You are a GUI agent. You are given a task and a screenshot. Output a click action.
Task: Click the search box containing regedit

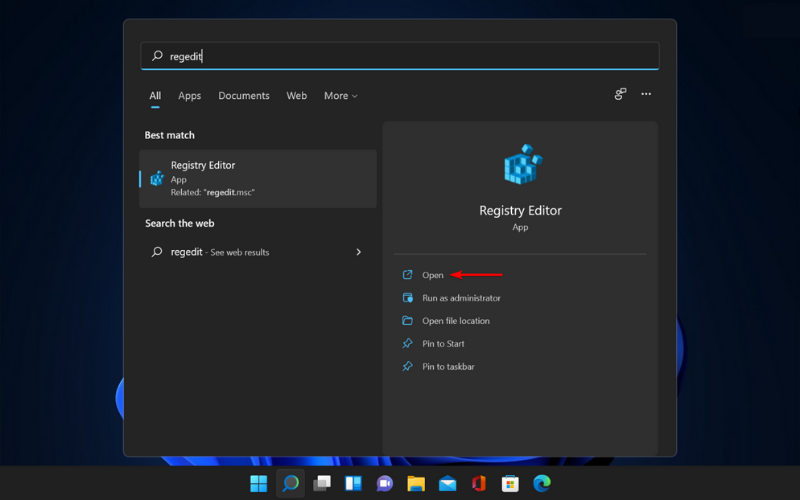(399, 56)
